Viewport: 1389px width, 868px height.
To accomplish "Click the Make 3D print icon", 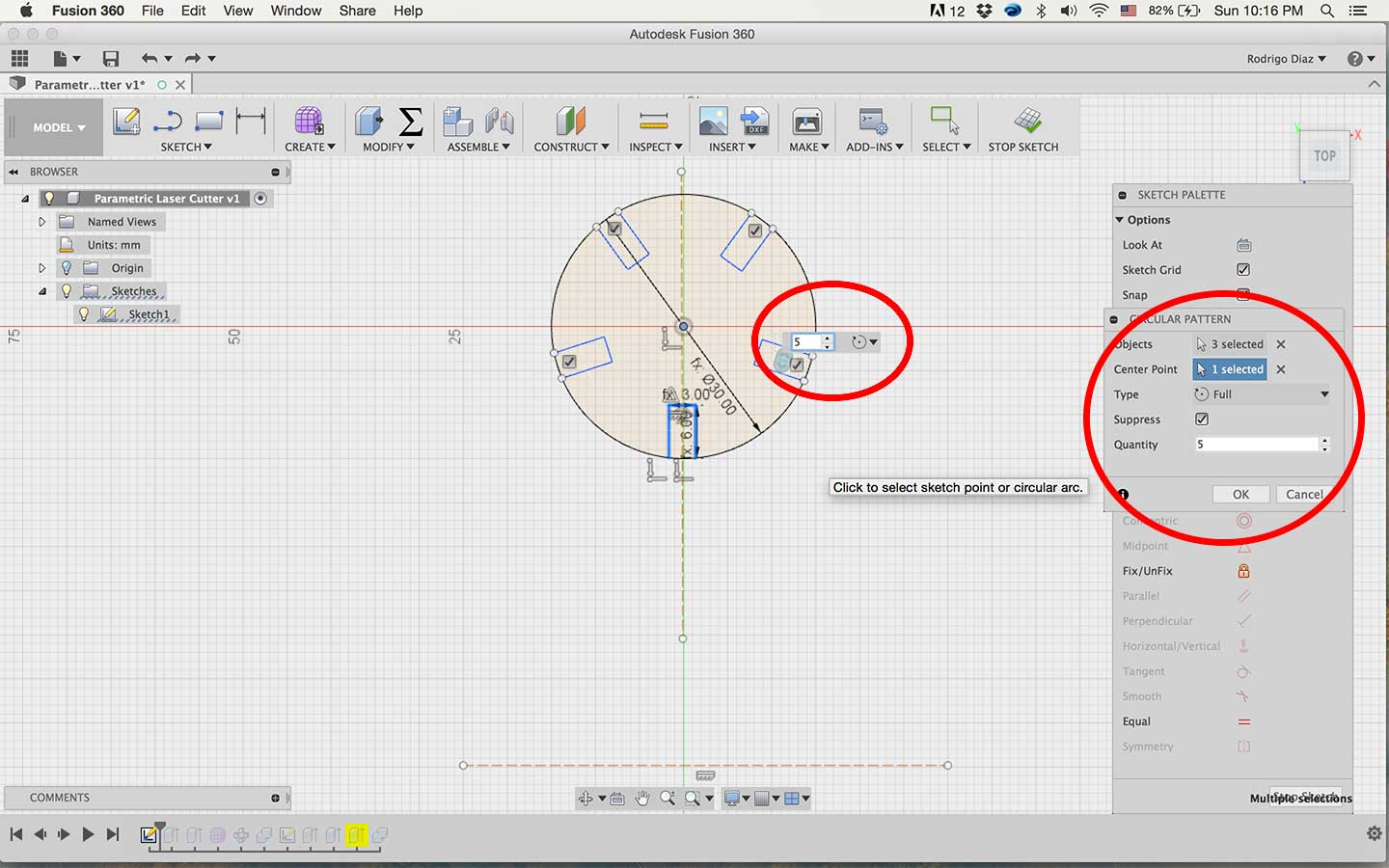I will (x=806, y=122).
